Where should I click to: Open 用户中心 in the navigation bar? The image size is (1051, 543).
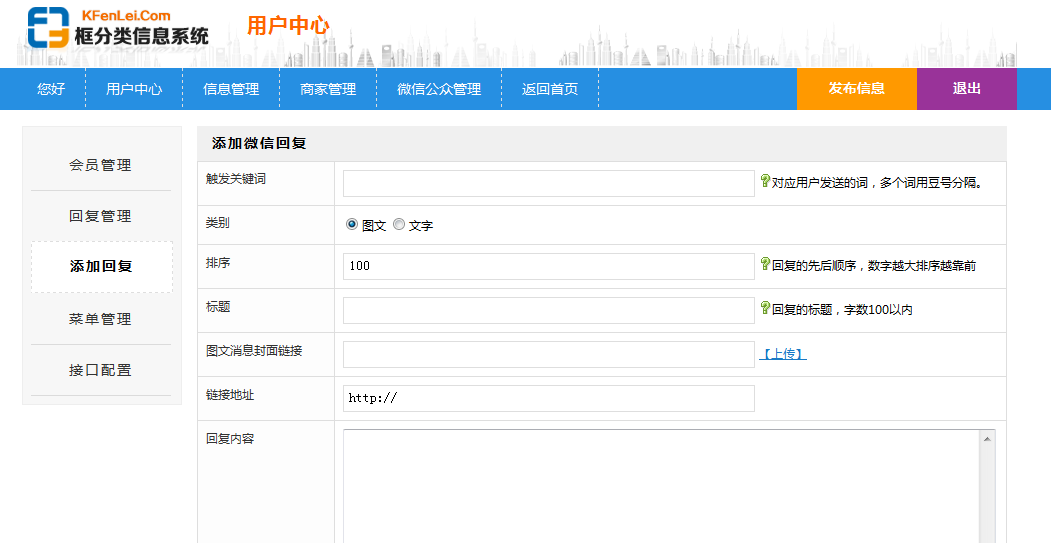tap(134, 89)
